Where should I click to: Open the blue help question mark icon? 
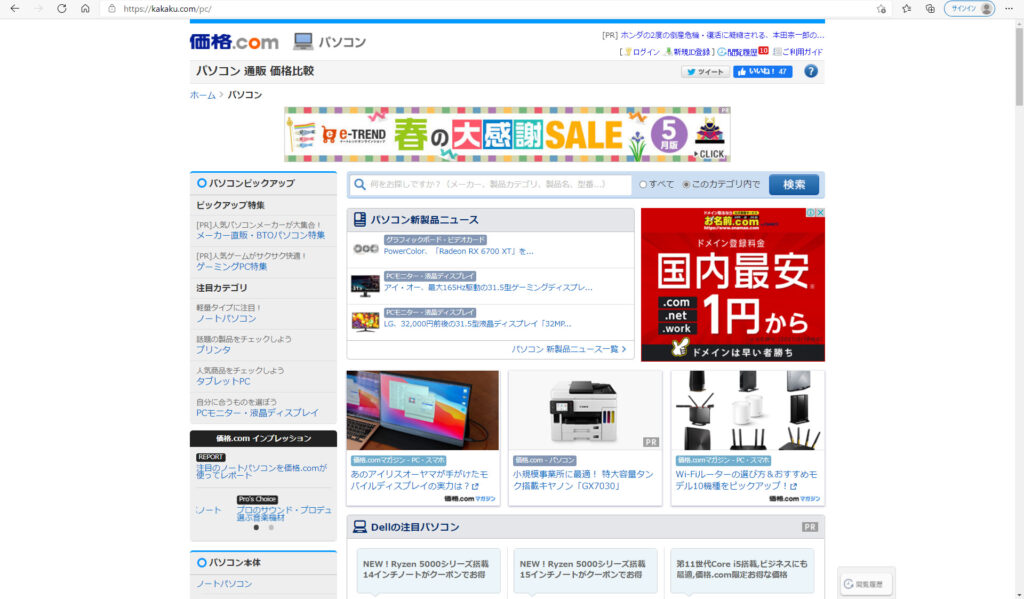[x=810, y=71]
